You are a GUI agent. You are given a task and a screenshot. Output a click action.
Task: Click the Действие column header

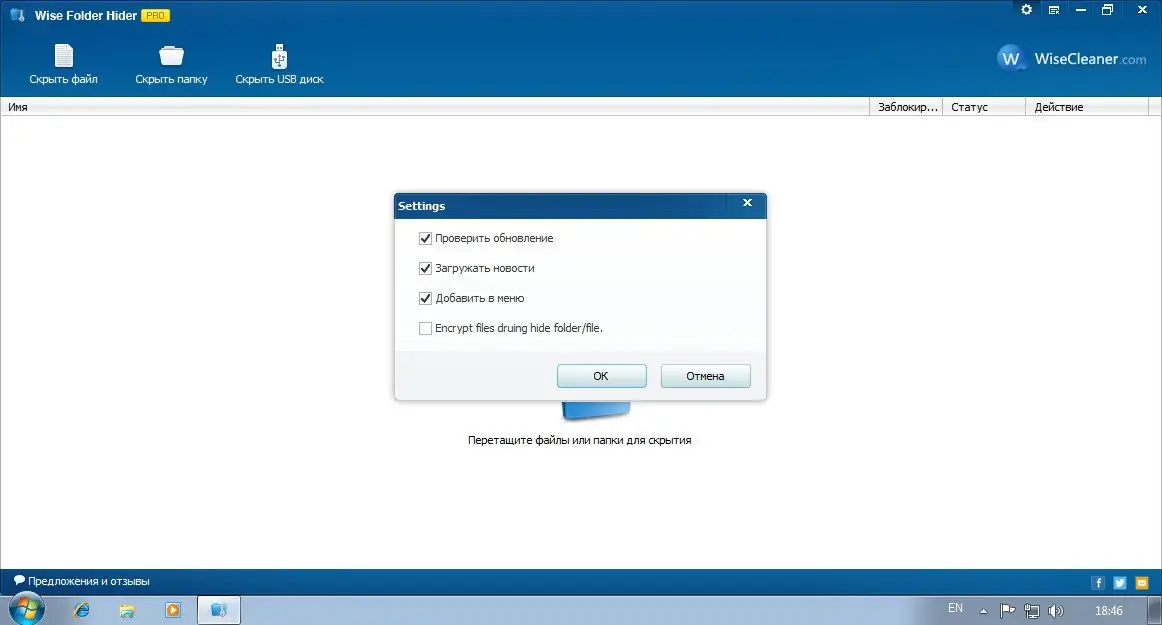click(1086, 107)
